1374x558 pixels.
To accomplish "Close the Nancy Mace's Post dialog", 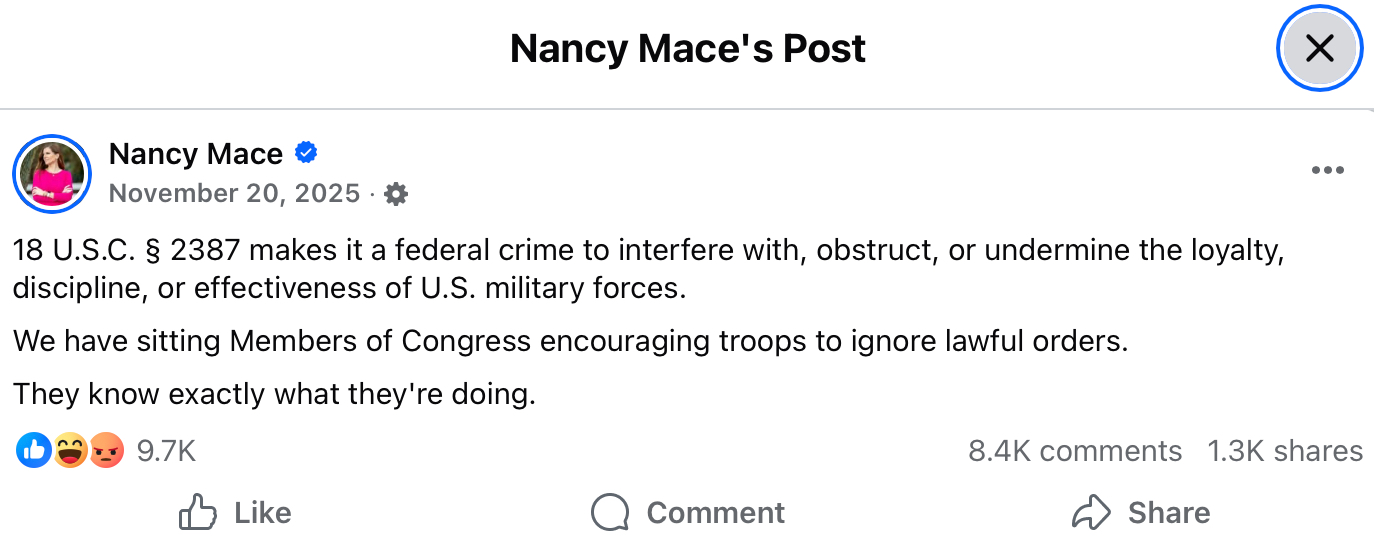I will 1320,48.
